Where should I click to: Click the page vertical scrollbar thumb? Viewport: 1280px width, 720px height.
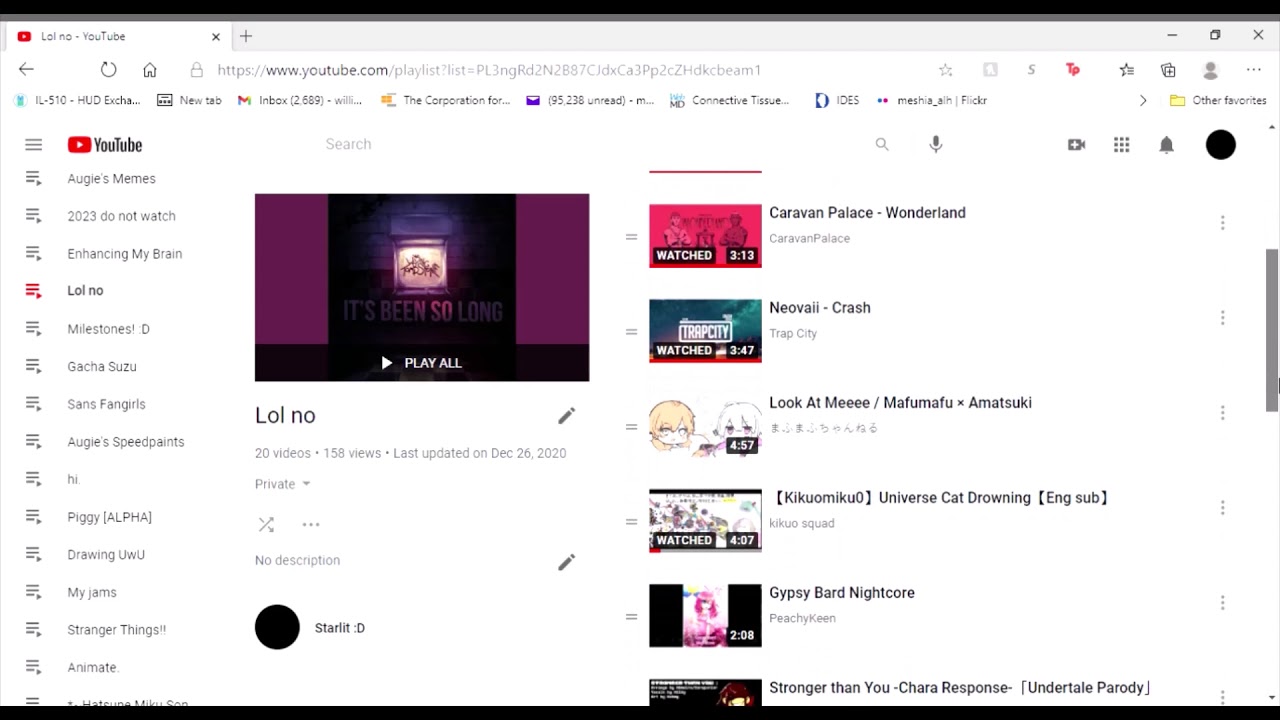1272,330
